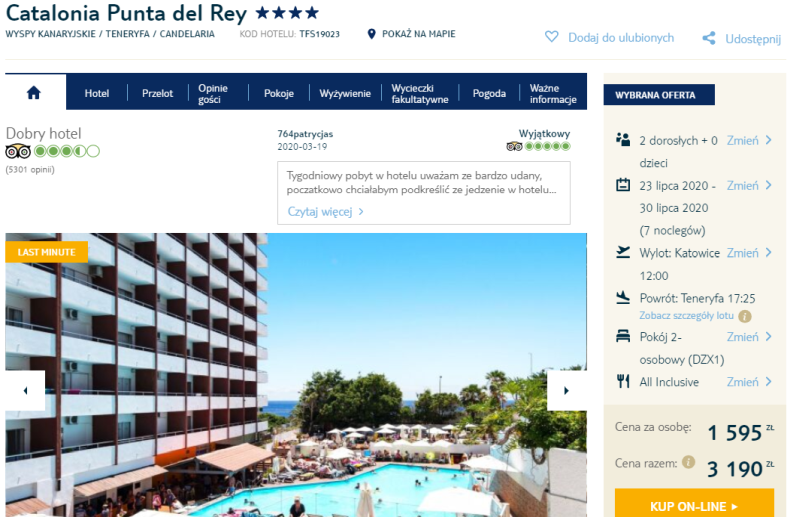Switch to the Wyżywienie tab
The image size is (790, 517).
(x=345, y=94)
